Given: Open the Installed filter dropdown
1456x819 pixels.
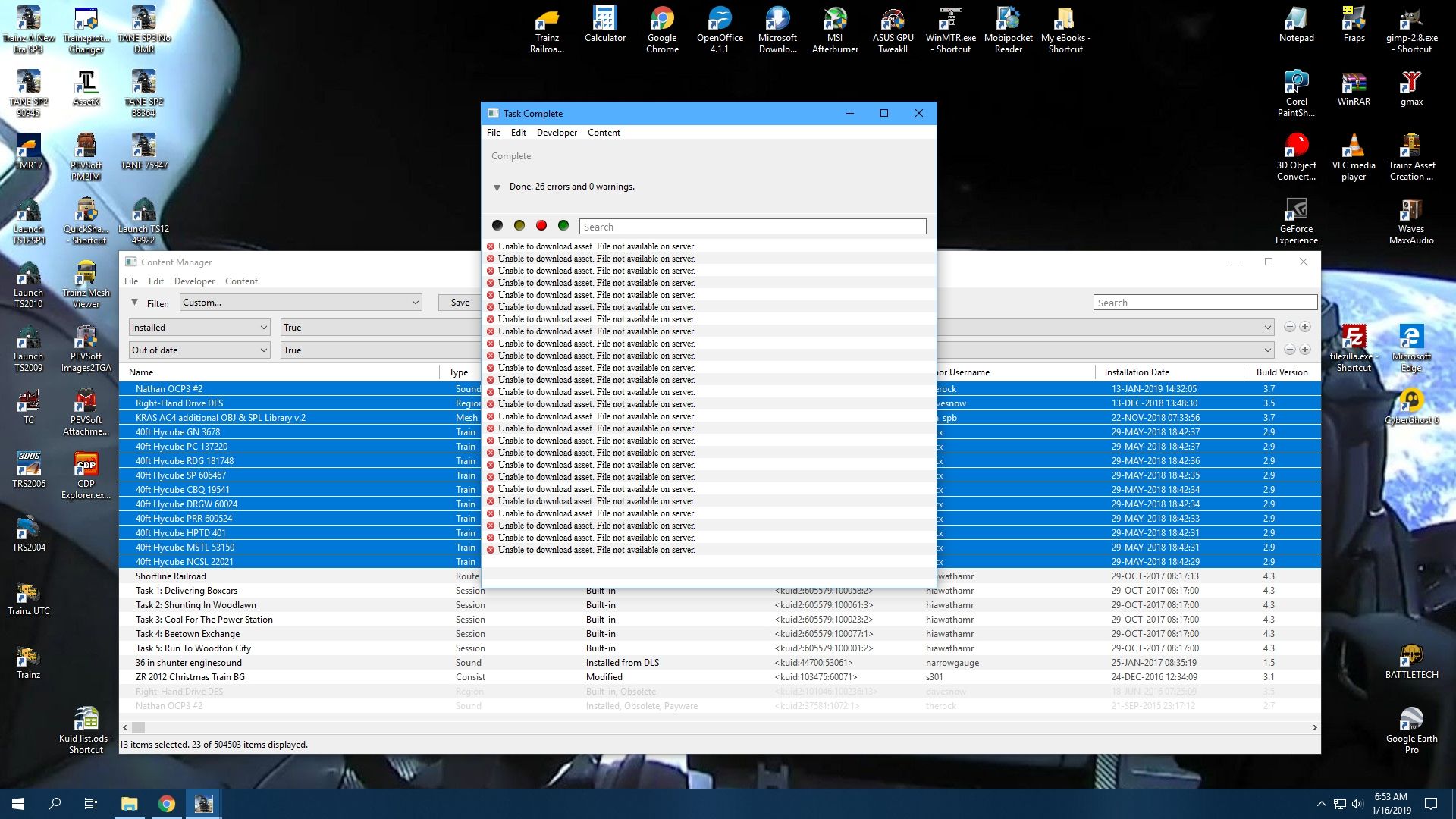Looking at the screenshot, I should pyautogui.click(x=199, y=328).
